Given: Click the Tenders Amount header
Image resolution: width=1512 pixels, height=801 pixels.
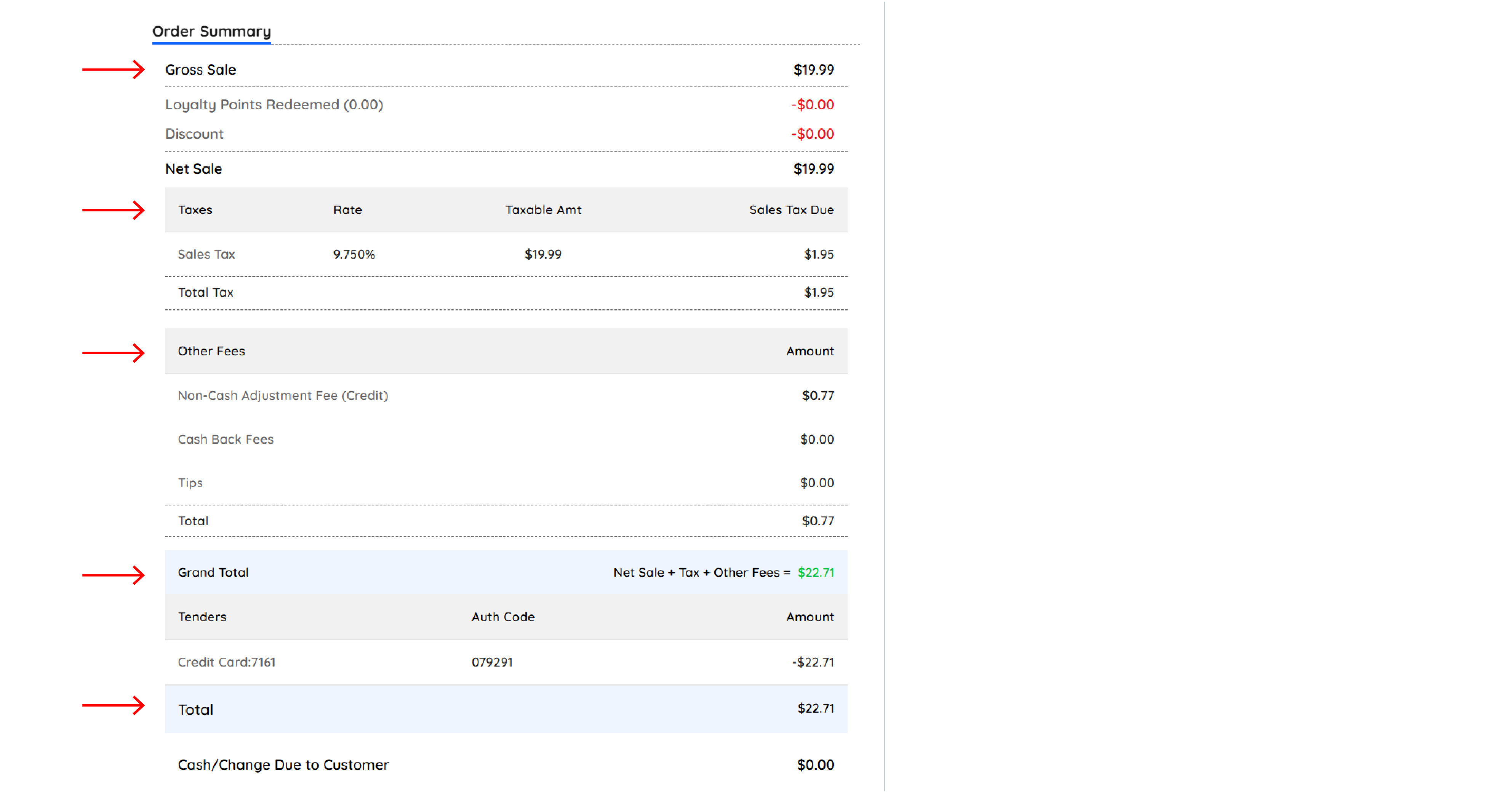Looking at the screenshot, I should [x=810, y=617].
